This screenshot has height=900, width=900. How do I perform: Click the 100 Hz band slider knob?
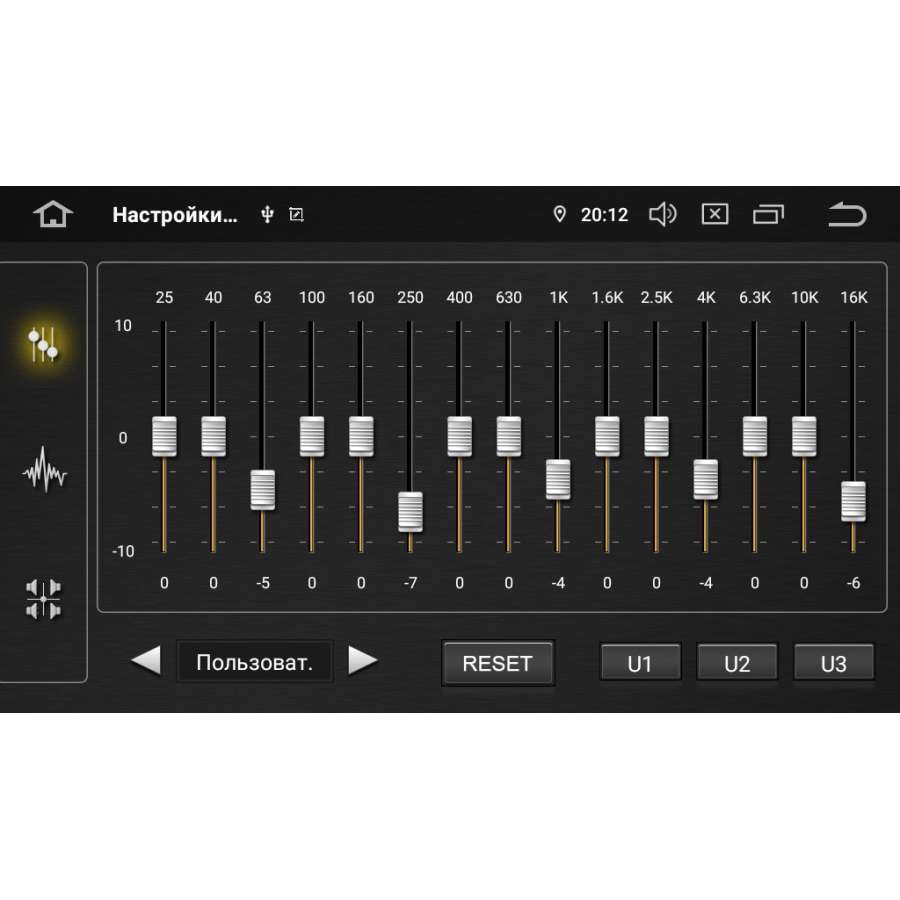point(312,437)
